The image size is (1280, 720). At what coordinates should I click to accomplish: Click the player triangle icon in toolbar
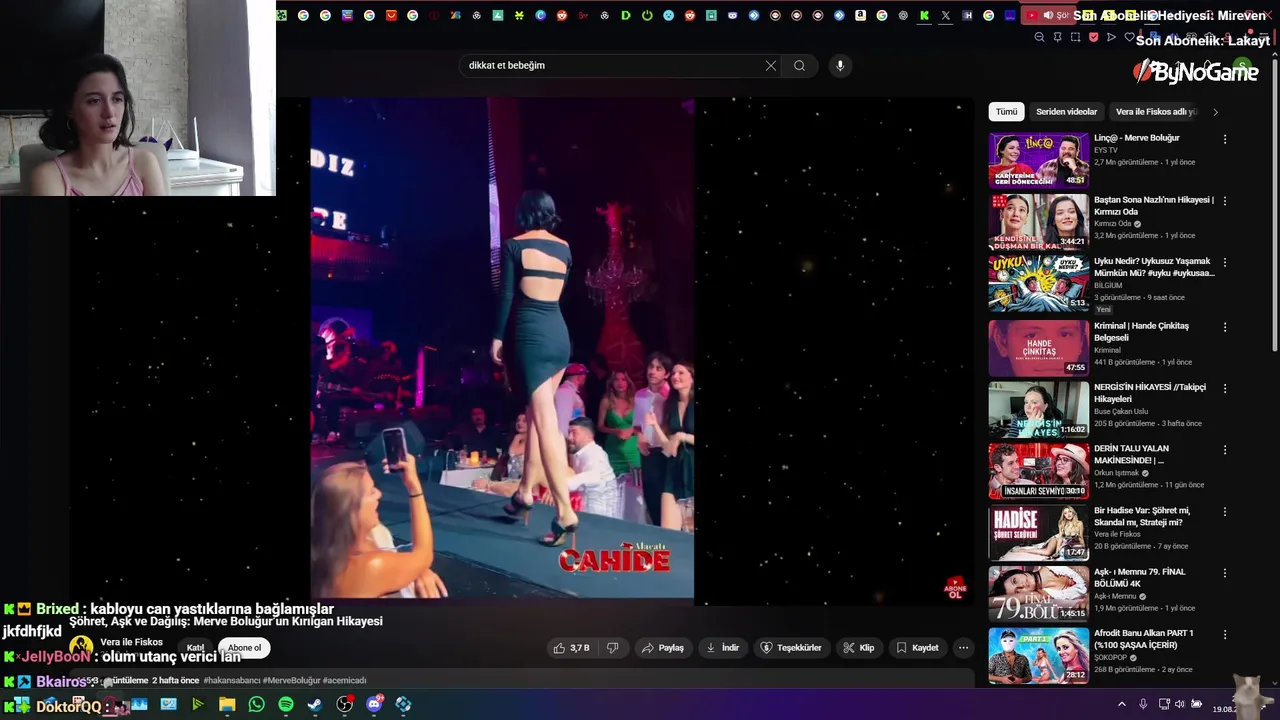point(1111,37)
